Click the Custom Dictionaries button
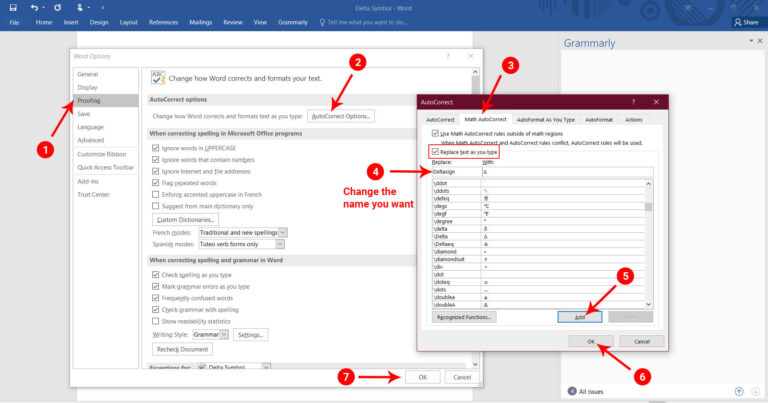This screenshot has width=768, height=403. [185, 219]
